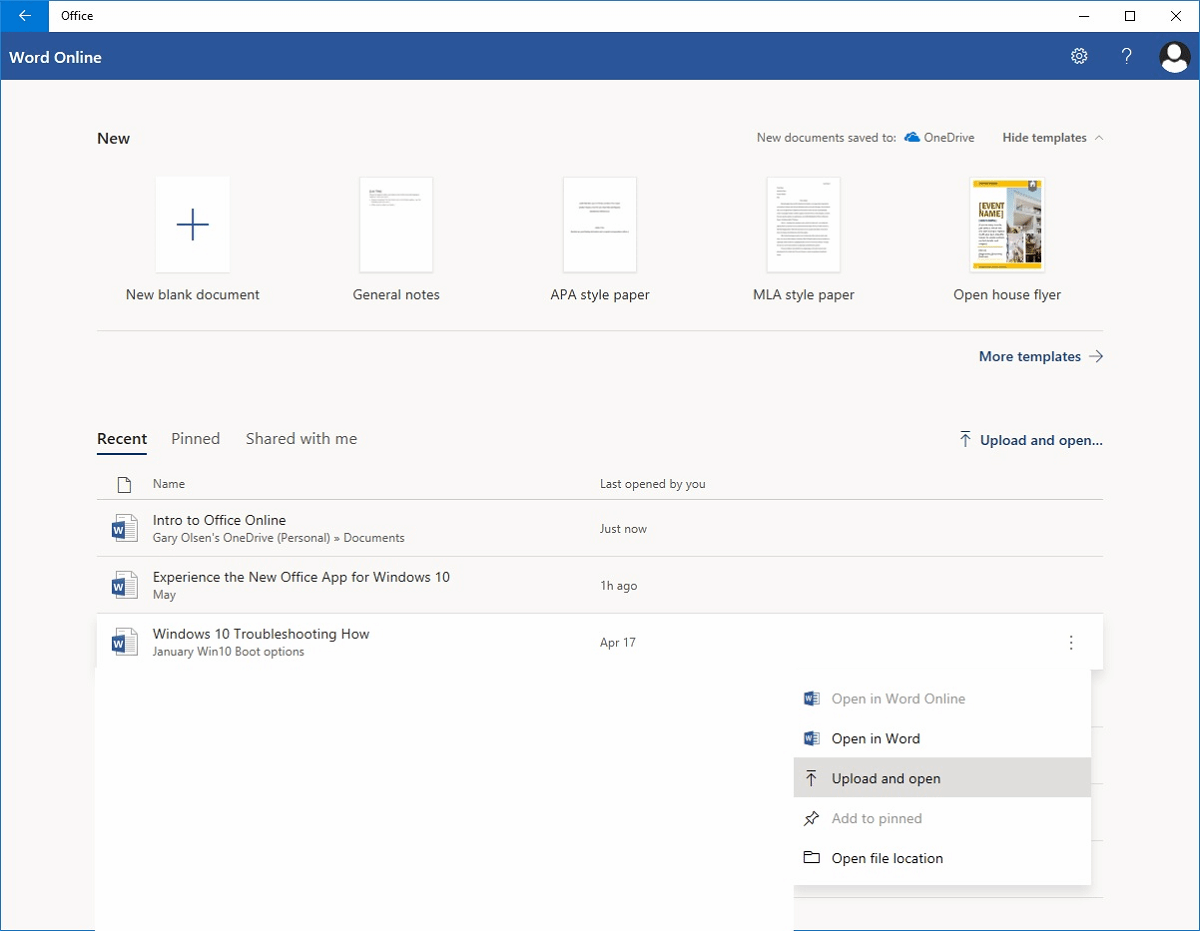Click the Word document icon beside Intro to Office Online

point(124,528)
